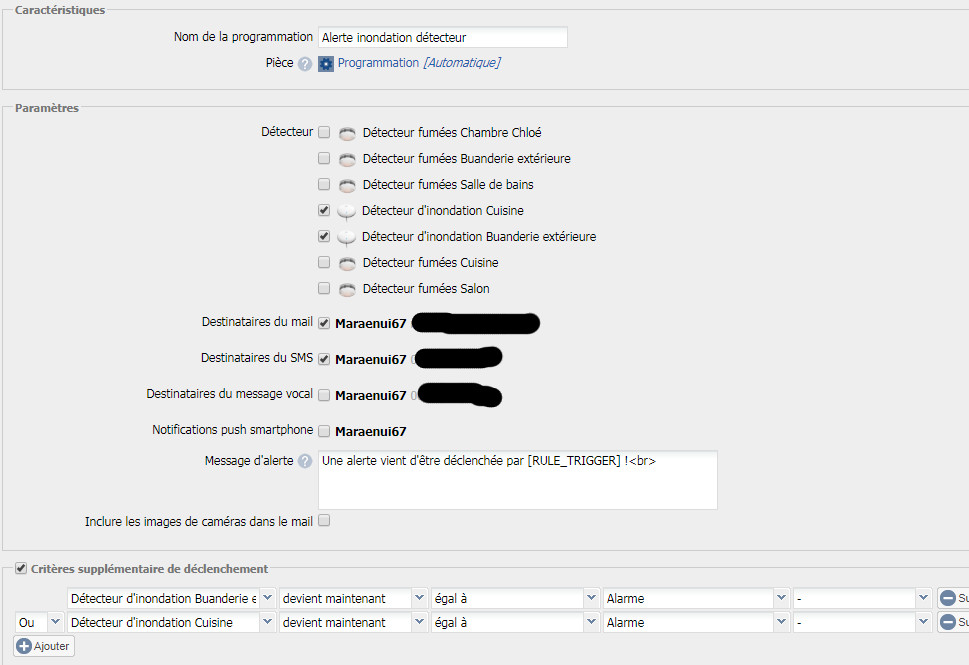Uncheck Détecteur d'inondation Buanderie extérieure
Viewport: 969px width, 665px height.
324,236
